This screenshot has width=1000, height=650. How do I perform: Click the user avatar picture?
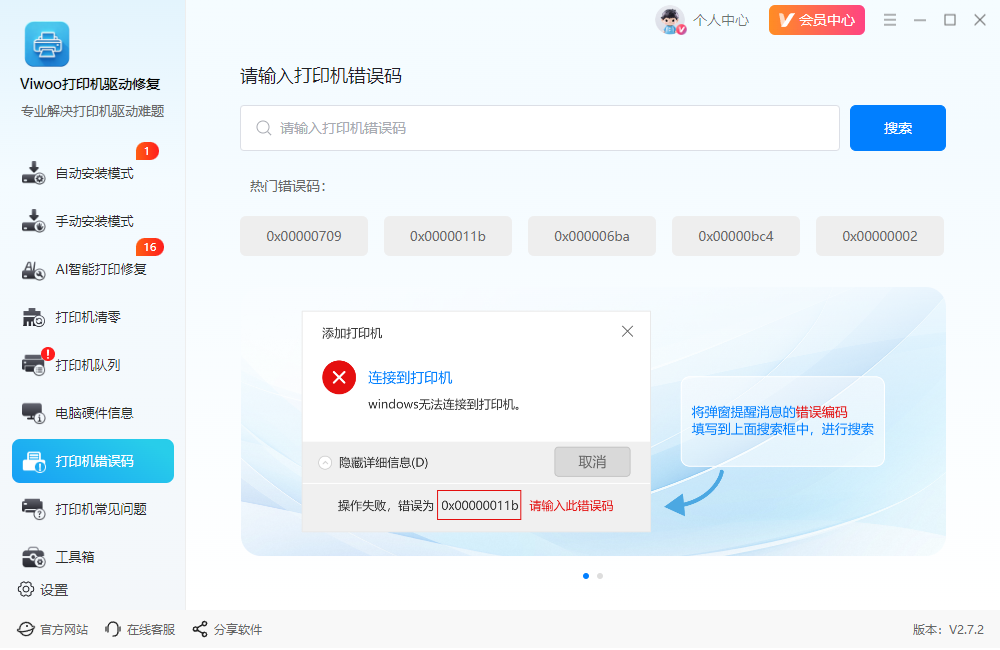pyautogui.click(x=670, y=20)
